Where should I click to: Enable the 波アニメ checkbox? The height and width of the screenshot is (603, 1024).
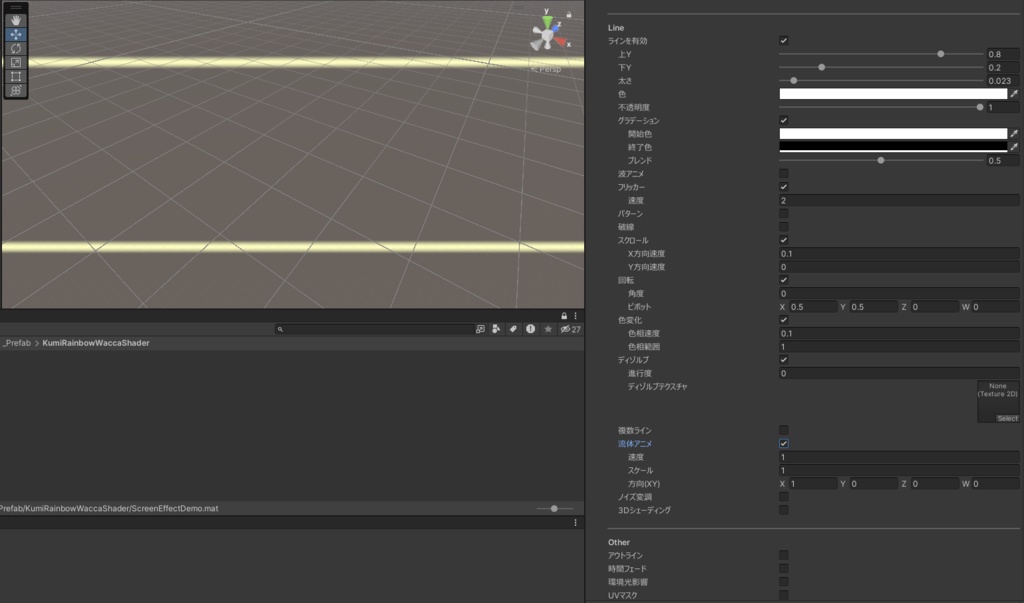tap(784, 173)
